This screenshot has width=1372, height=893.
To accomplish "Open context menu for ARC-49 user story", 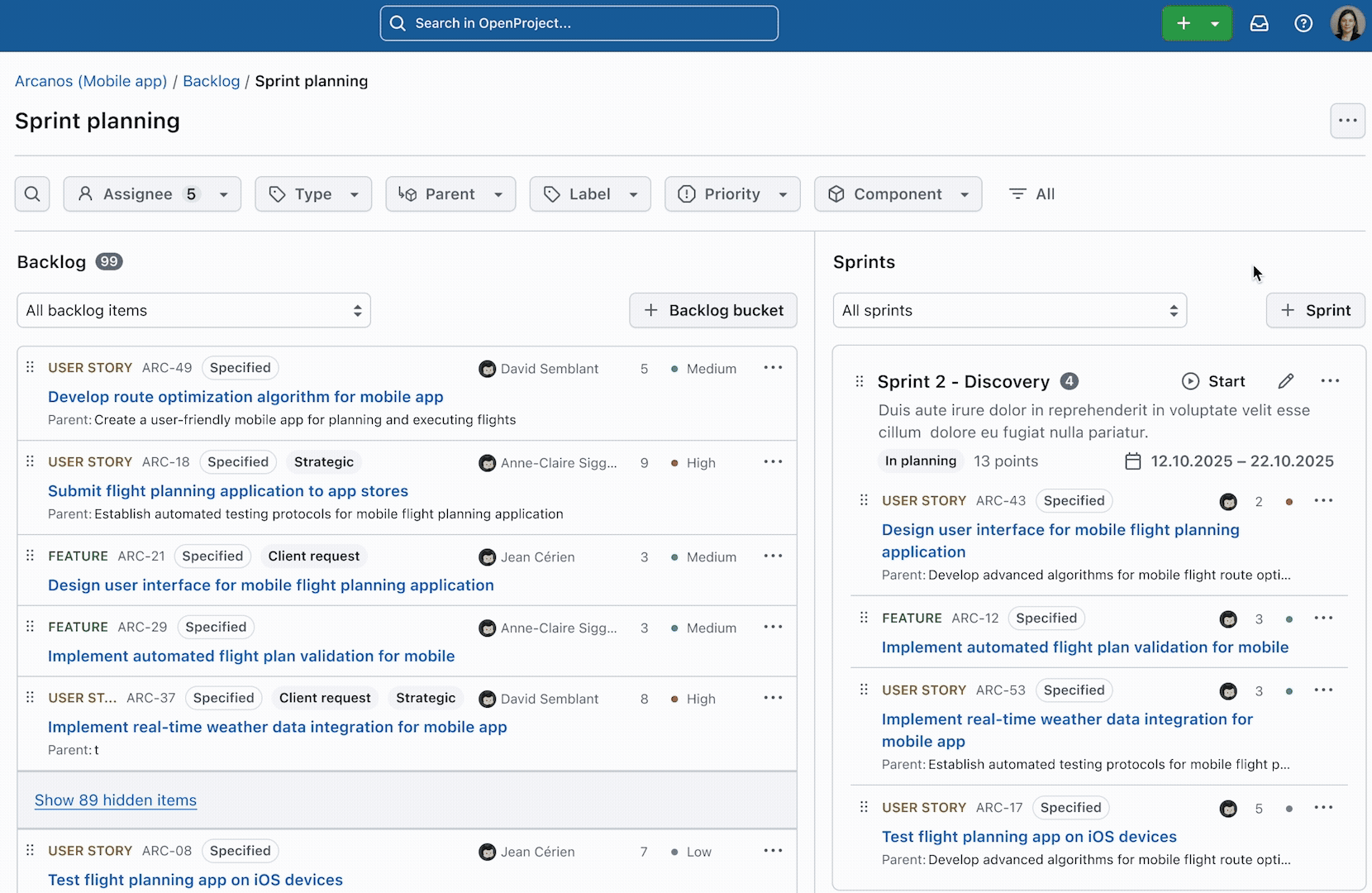I will coord(773,367).
